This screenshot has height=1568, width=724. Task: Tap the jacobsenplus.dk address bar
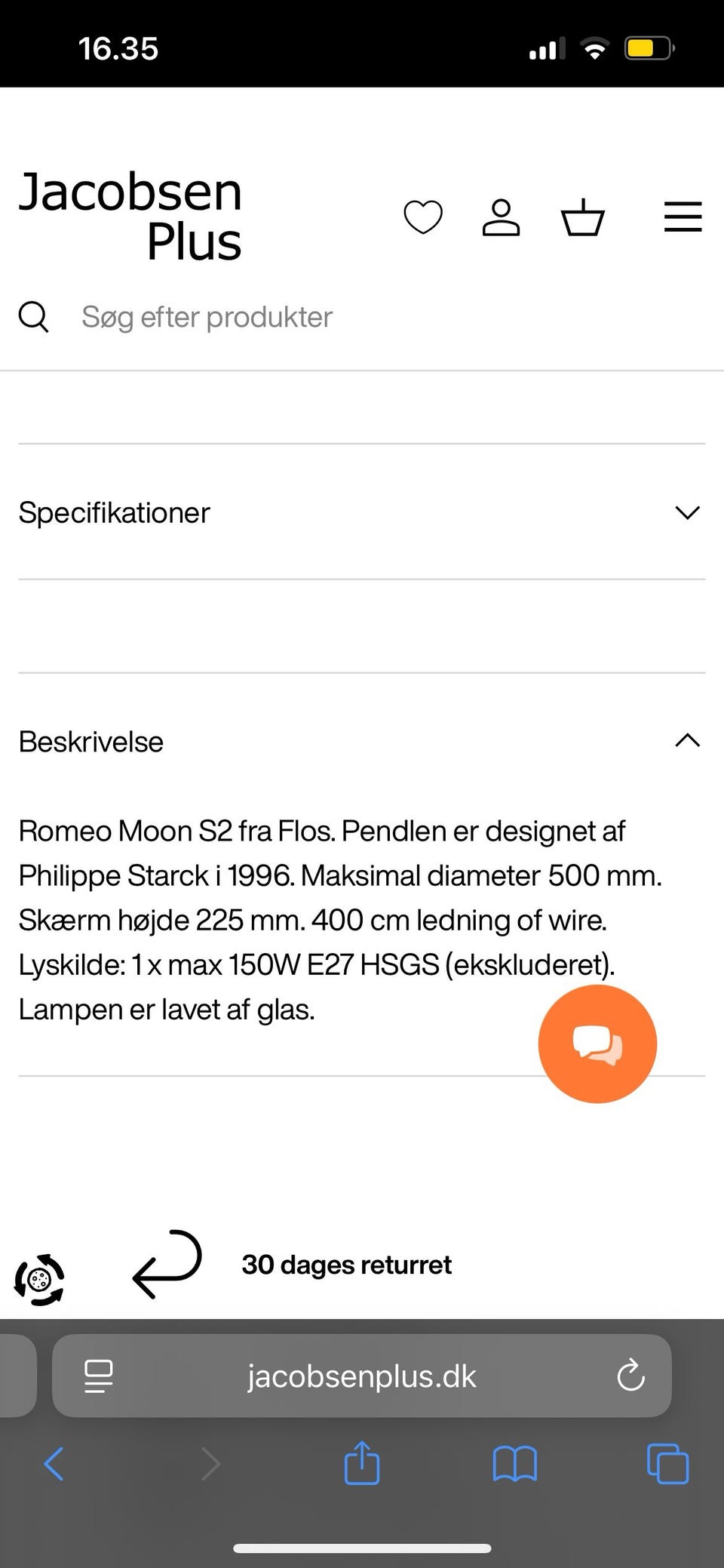[362, 1376]
